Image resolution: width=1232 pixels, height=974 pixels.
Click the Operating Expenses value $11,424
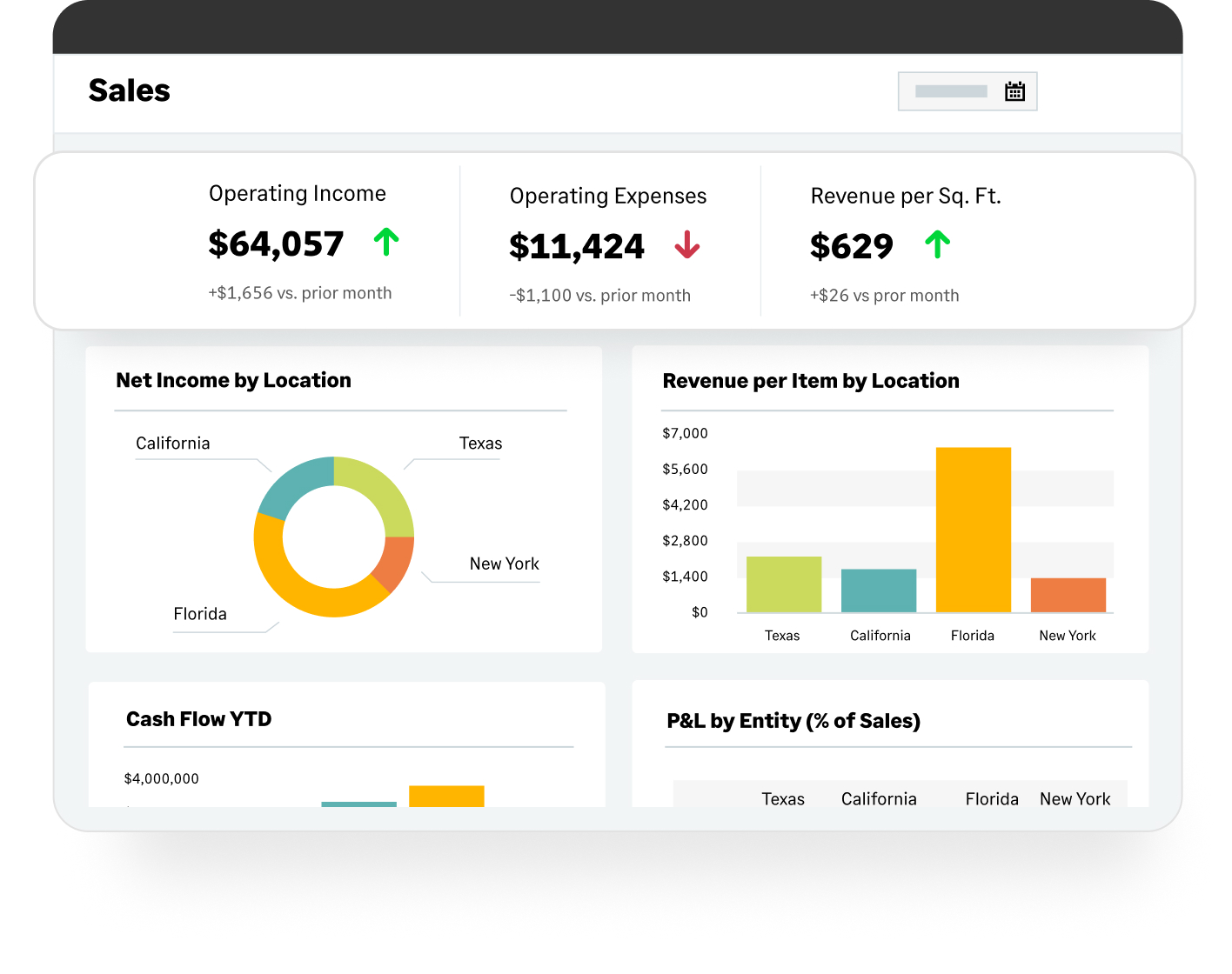tap(577, 247)
